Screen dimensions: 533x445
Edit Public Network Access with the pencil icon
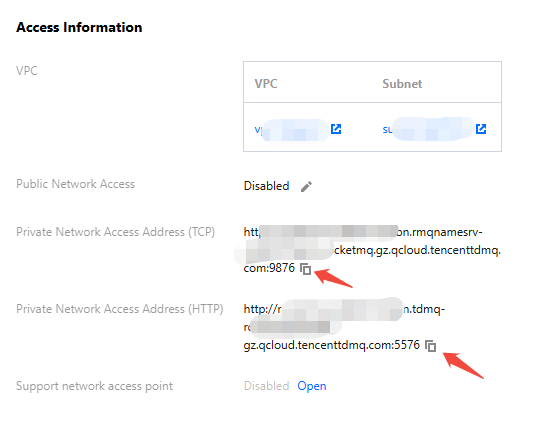[306, 186]
